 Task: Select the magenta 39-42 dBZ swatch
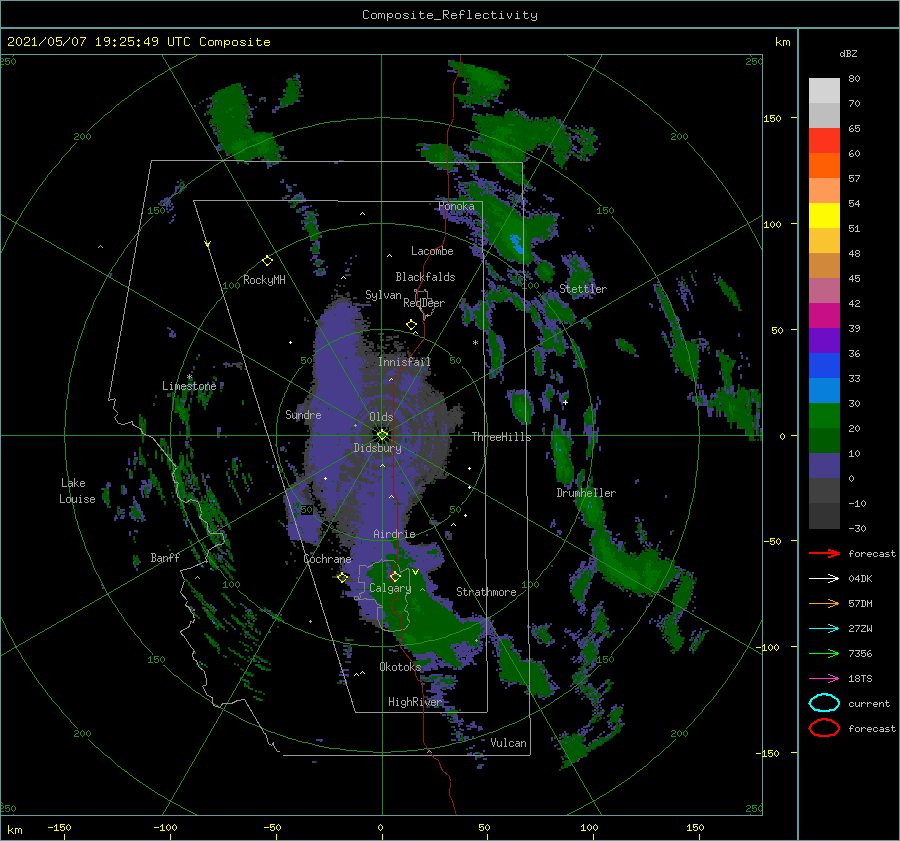tap(824, 315)
